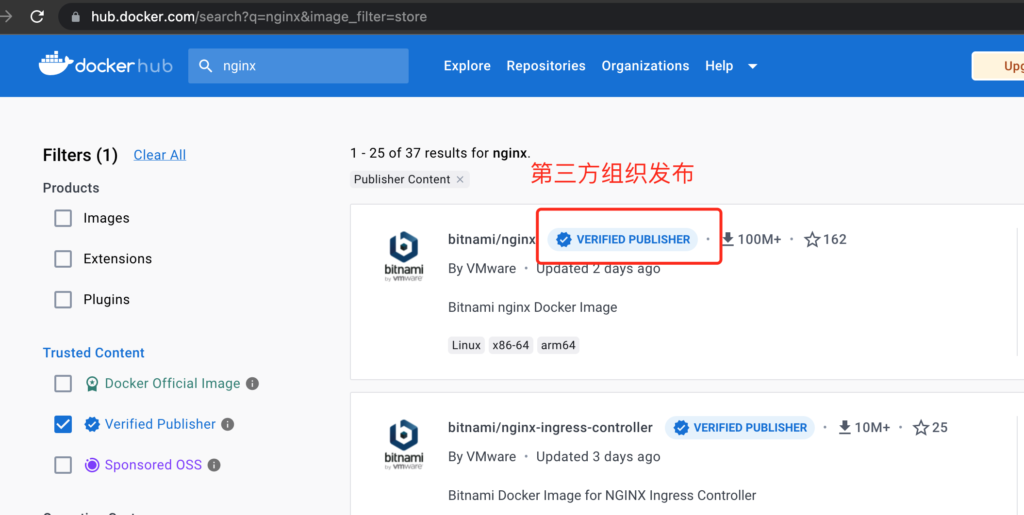Screen dimensions: 1024x515
Task: Click the Docker Official Image ribbon icon
Action: tap(92, 384)
